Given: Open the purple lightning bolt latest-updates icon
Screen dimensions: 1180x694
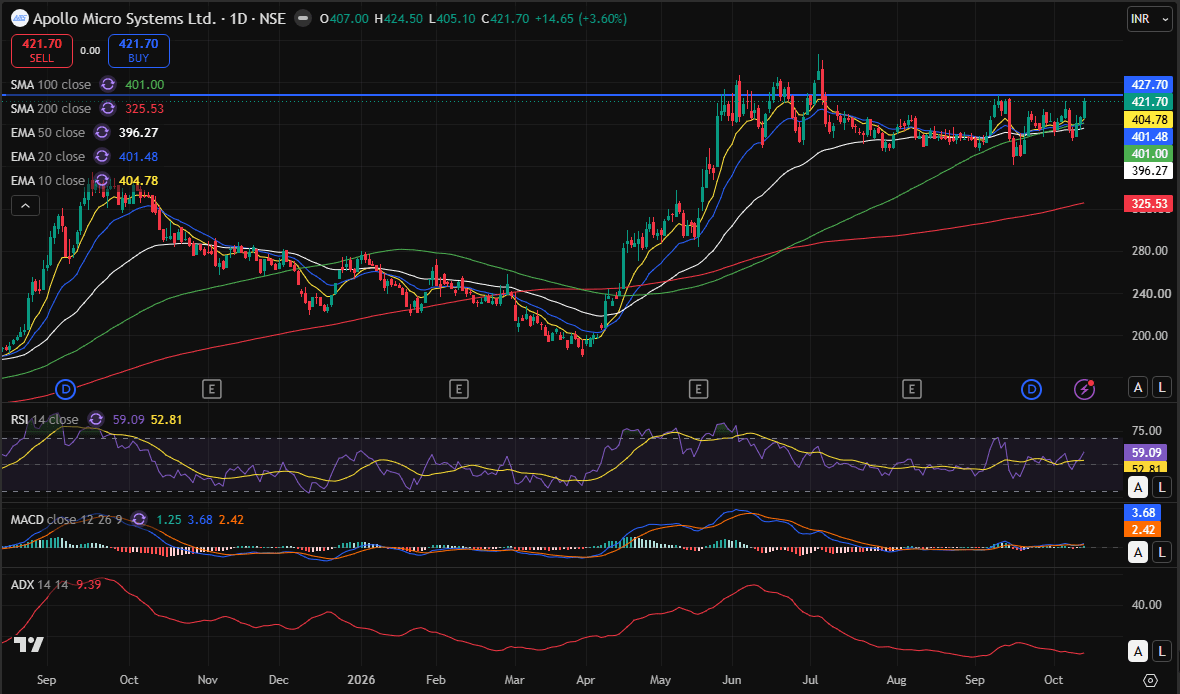Looking at the screenshot, I should point(1084,389).
